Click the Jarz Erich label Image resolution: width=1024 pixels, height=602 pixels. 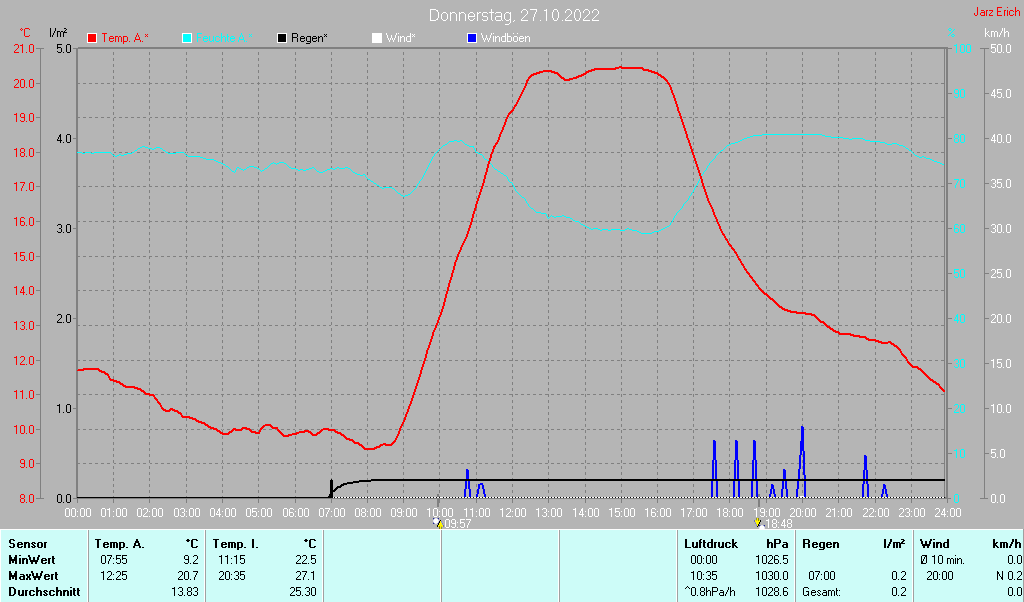pos(996,13)
